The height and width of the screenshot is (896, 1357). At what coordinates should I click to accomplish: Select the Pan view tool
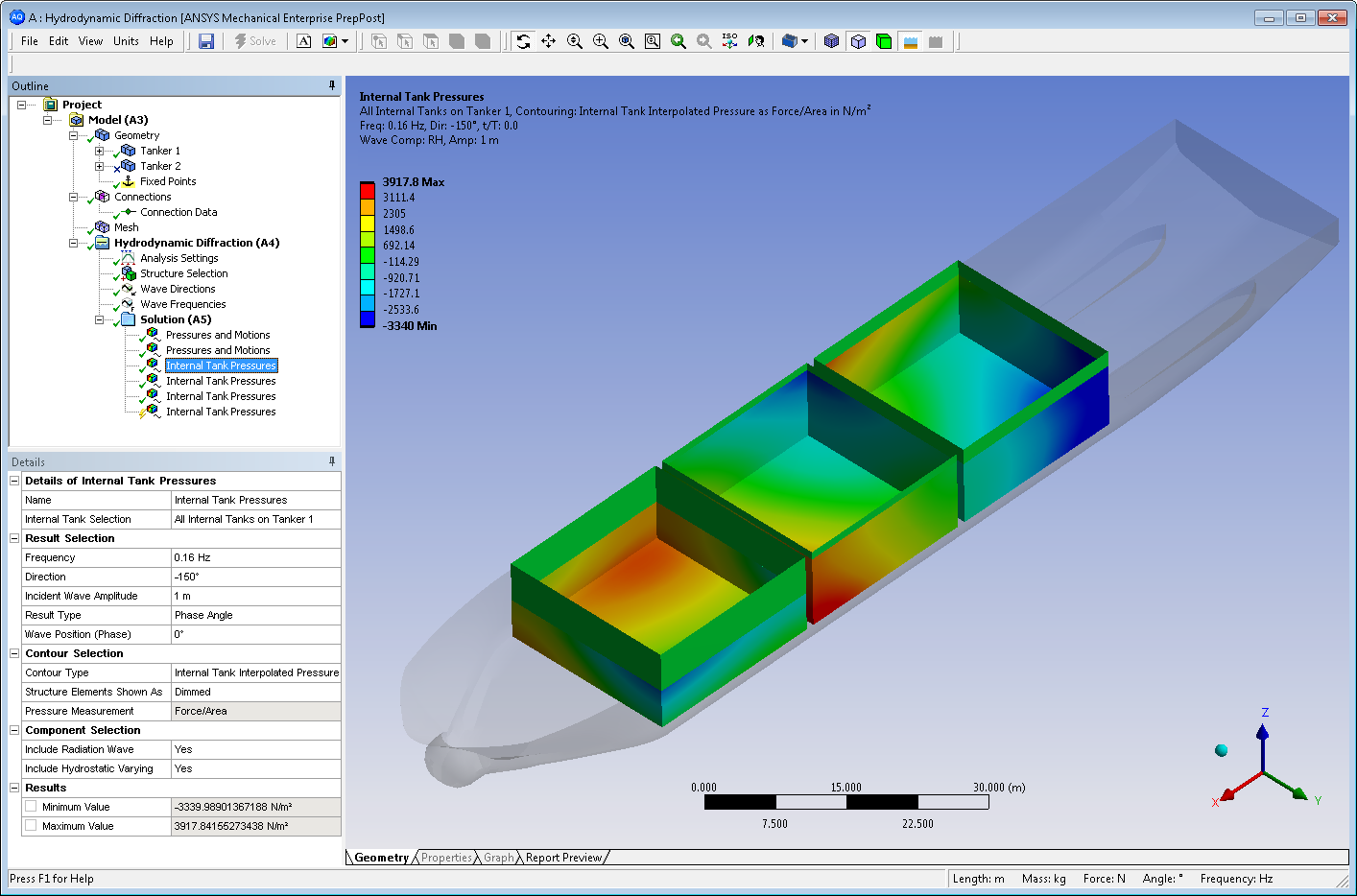[x=549, y=41]
